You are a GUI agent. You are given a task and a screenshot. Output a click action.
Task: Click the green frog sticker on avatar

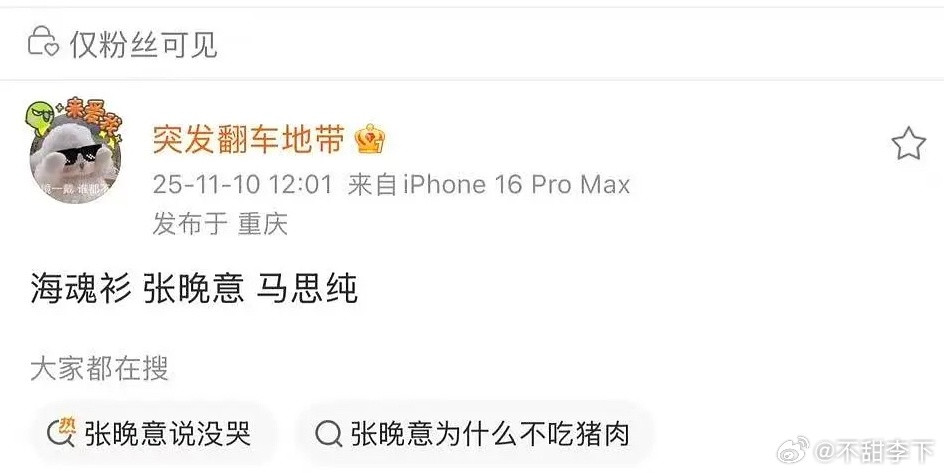pos(39,118)
